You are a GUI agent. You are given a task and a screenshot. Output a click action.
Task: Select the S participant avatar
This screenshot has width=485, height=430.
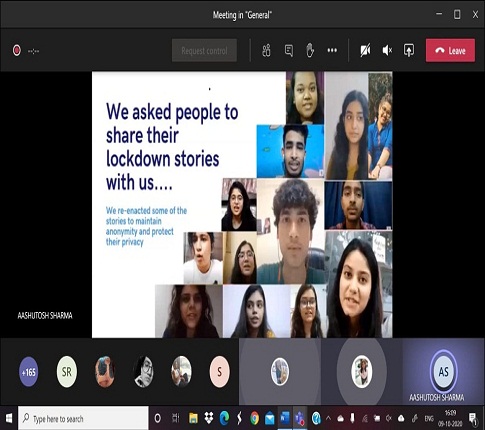pyautogui.click(x=219, y=372)
